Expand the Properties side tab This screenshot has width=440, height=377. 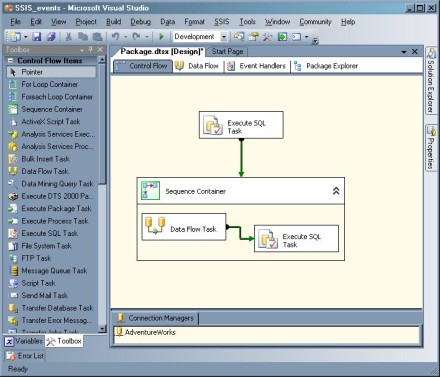click(431, 148)
